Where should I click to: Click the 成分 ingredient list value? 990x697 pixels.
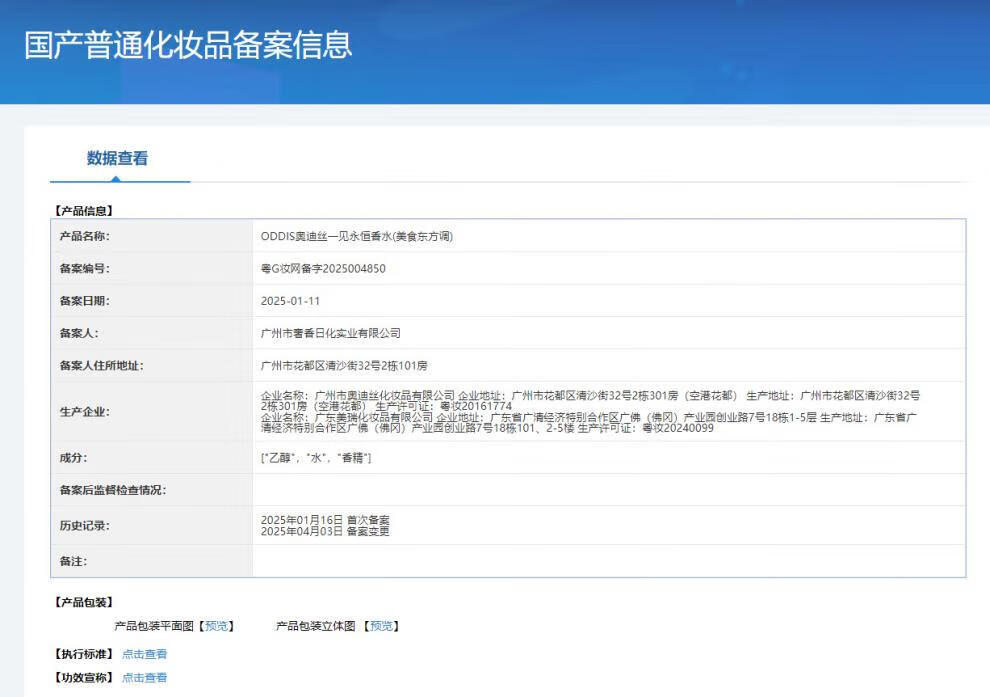tap(316, 458)
